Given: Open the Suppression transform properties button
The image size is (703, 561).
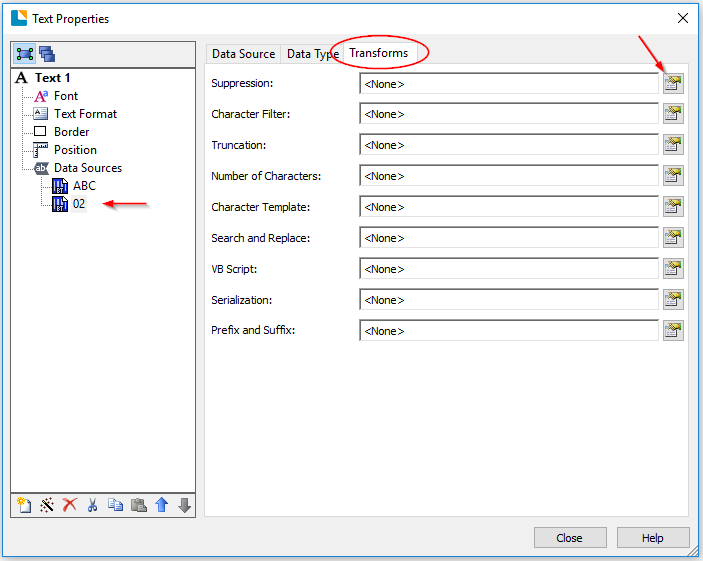Looking at the screenshot, I should [x=673, y=83].
